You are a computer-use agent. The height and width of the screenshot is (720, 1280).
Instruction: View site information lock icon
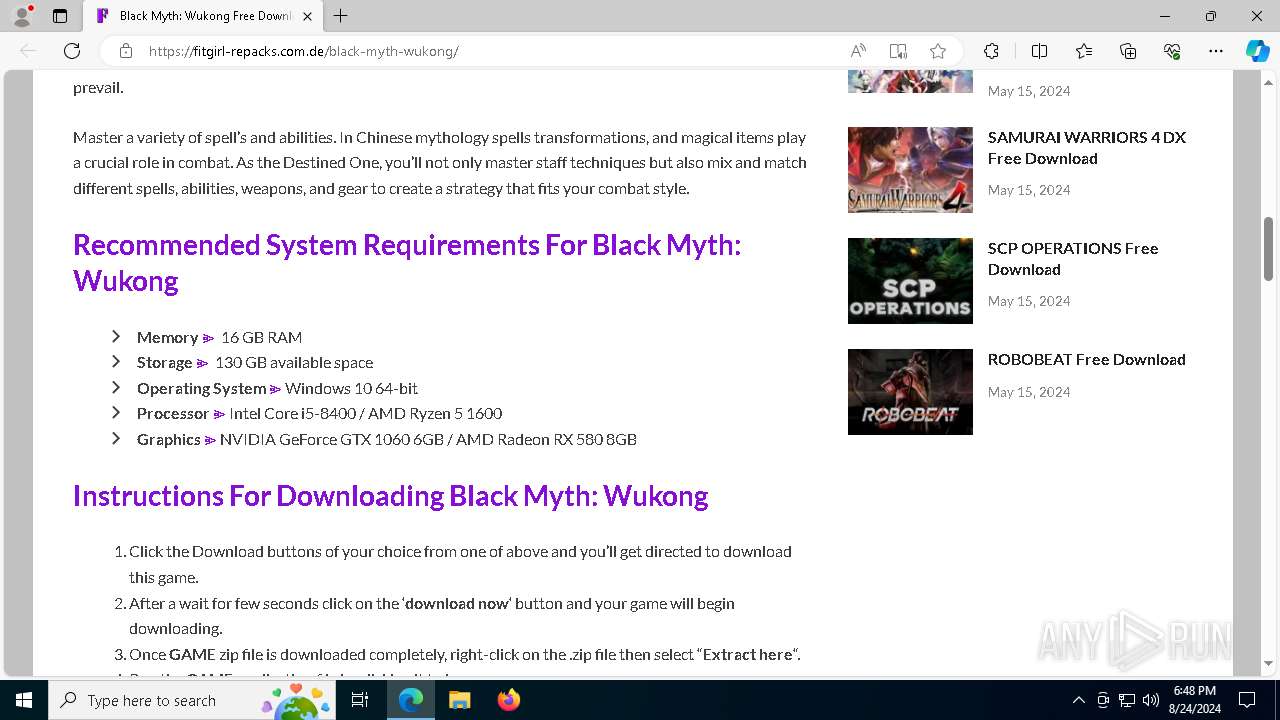coord(125,51)
